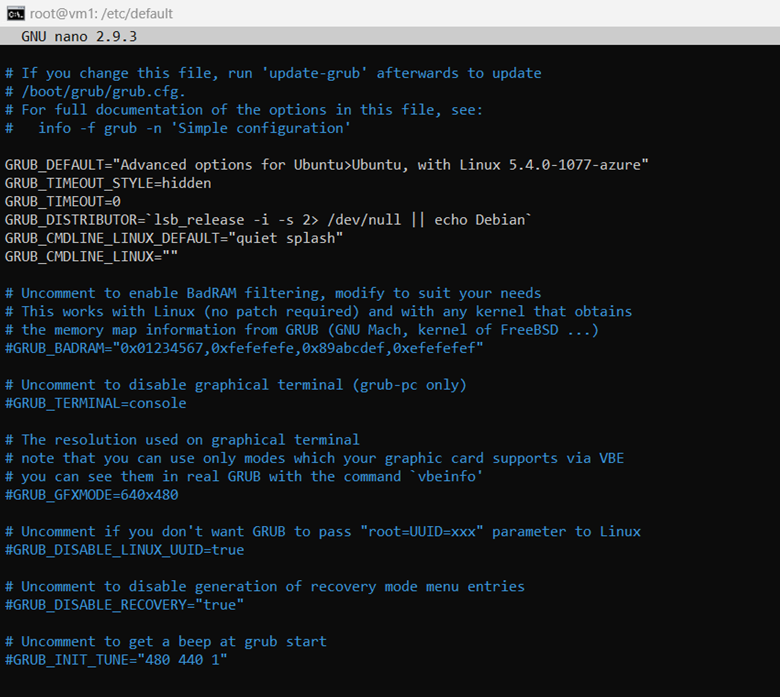This screenshot has height=697, width=780.
Task: Click the 5.4.0-1077-azure kernel version text
Action: [575, 165]
